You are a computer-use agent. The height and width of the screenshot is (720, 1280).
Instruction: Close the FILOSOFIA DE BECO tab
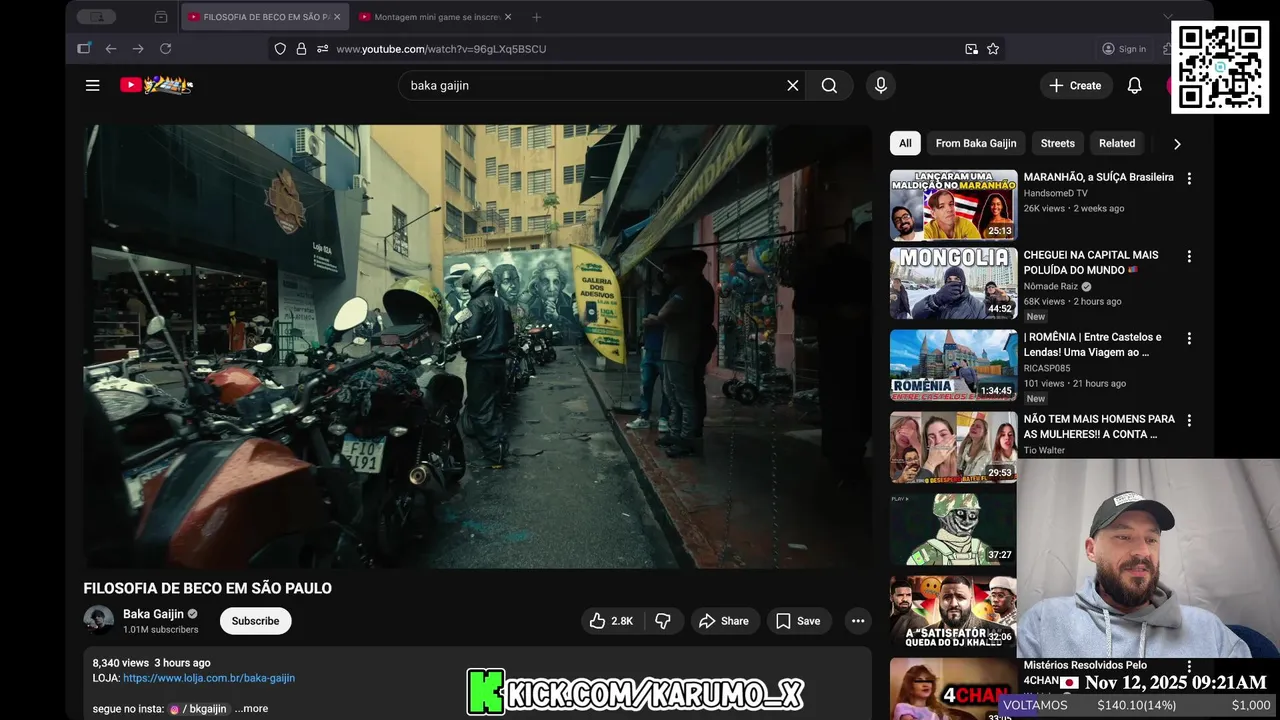click(337, 17)
